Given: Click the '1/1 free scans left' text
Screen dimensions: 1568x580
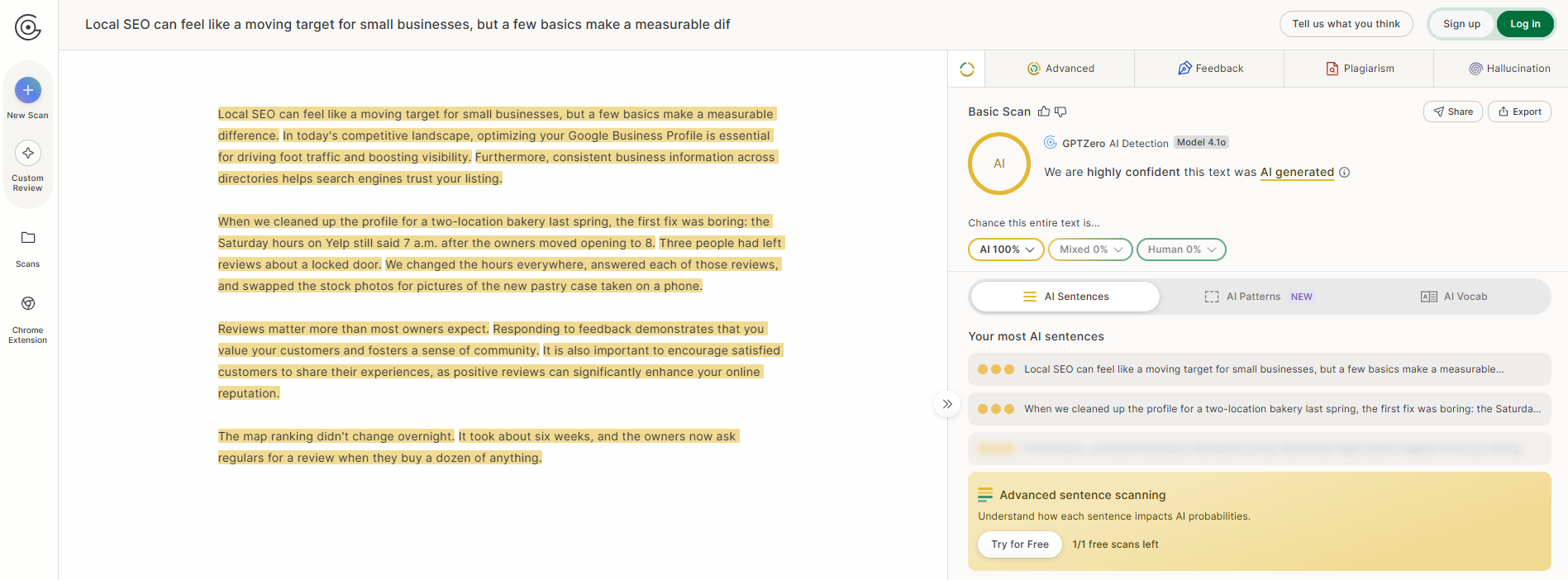Looking at the screenshot, I should [x=1115, y=544].
